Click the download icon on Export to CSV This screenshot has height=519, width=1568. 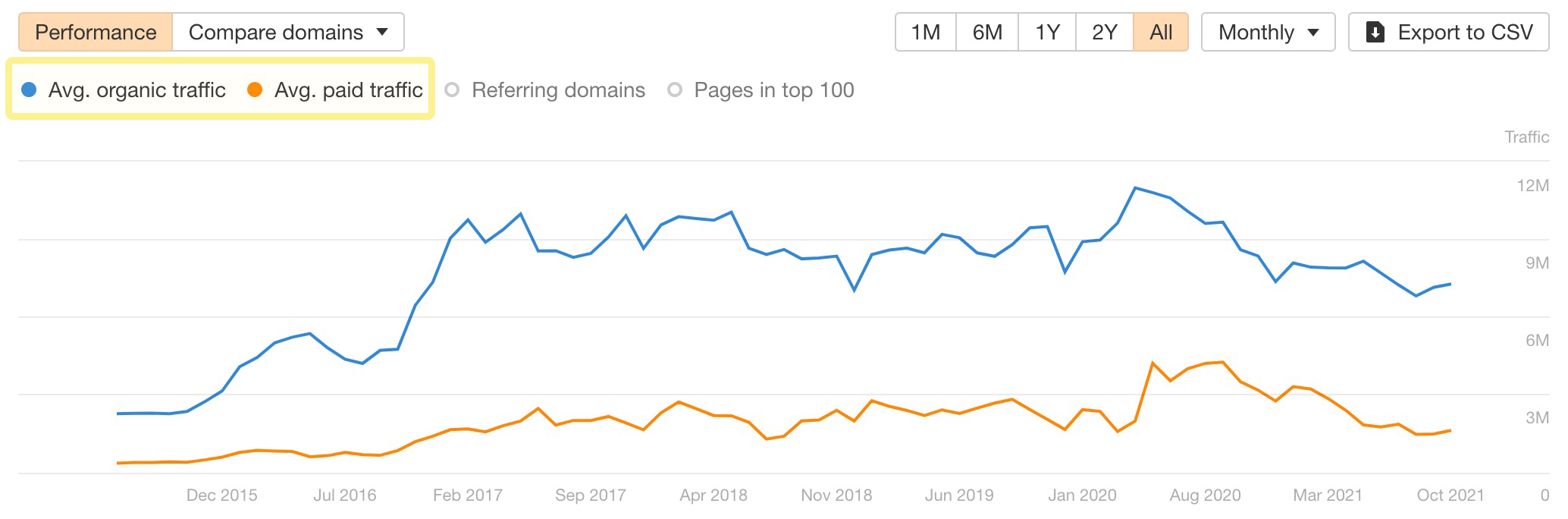1375,32
